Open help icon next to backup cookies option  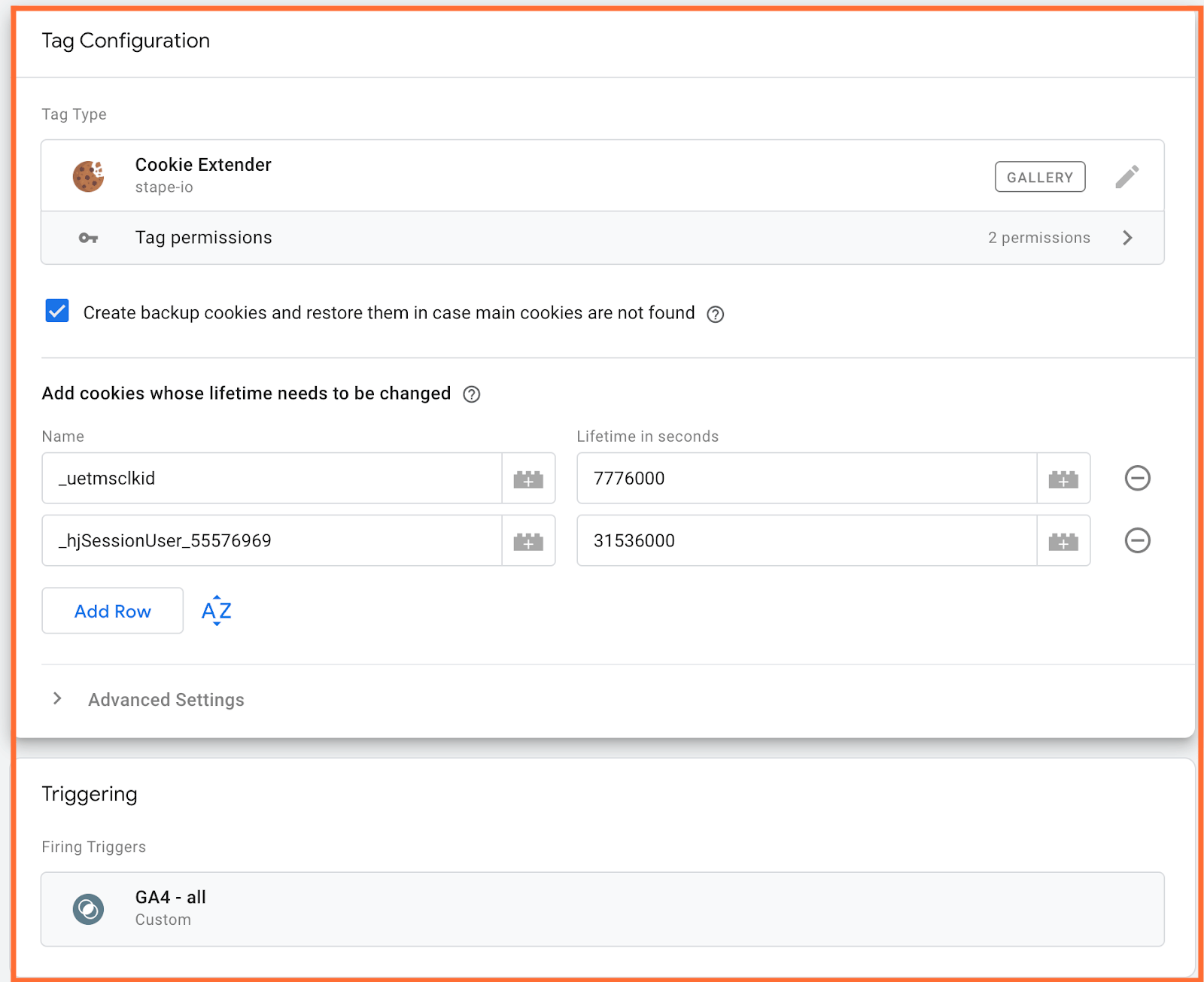(716, 315)
